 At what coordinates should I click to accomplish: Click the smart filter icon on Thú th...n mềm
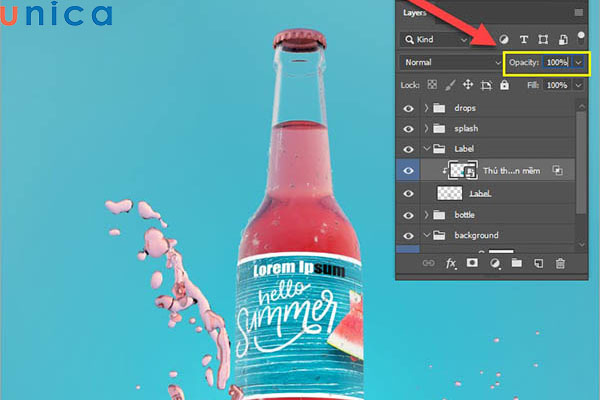coord(558,170)
